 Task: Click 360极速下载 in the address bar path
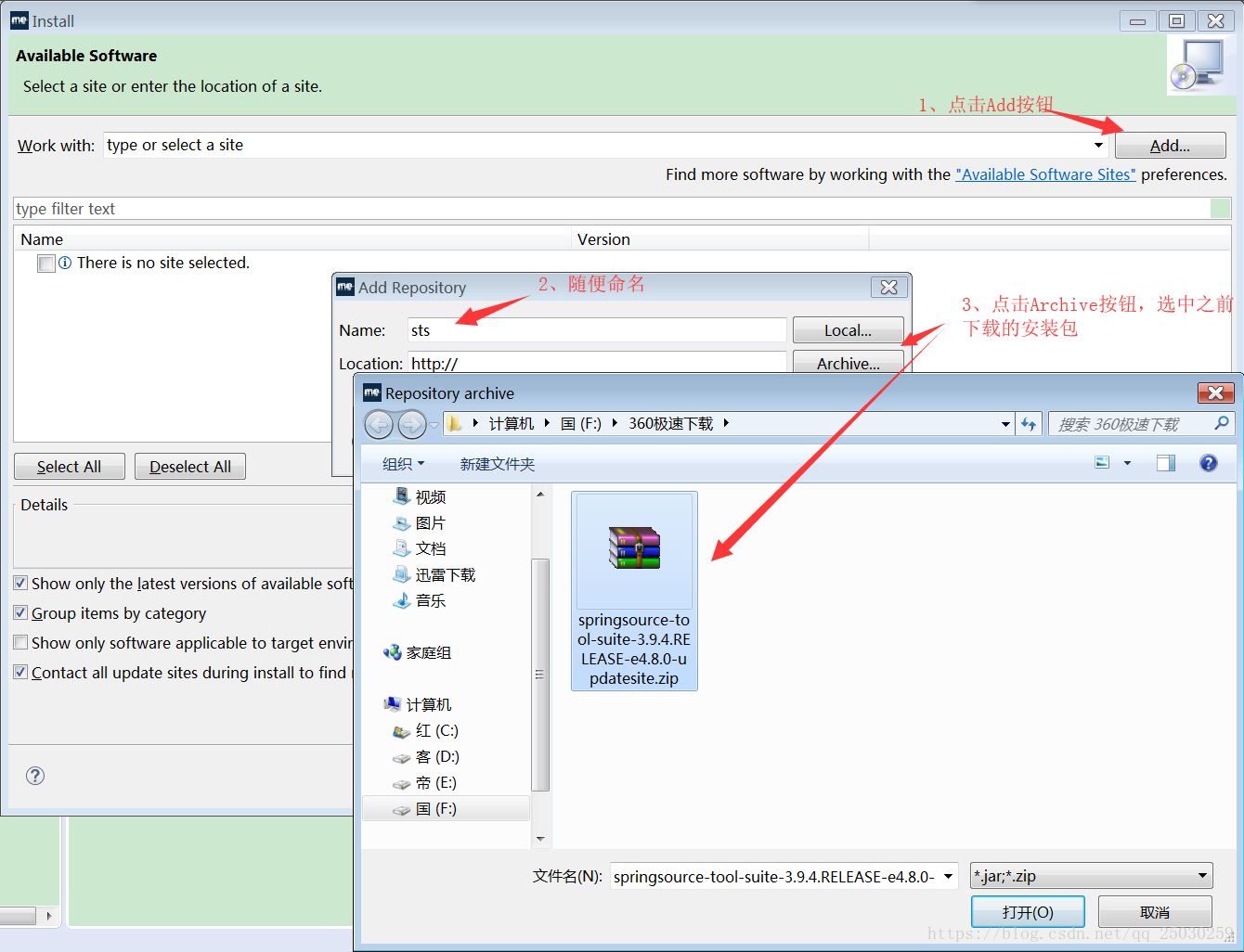[671, 424]
